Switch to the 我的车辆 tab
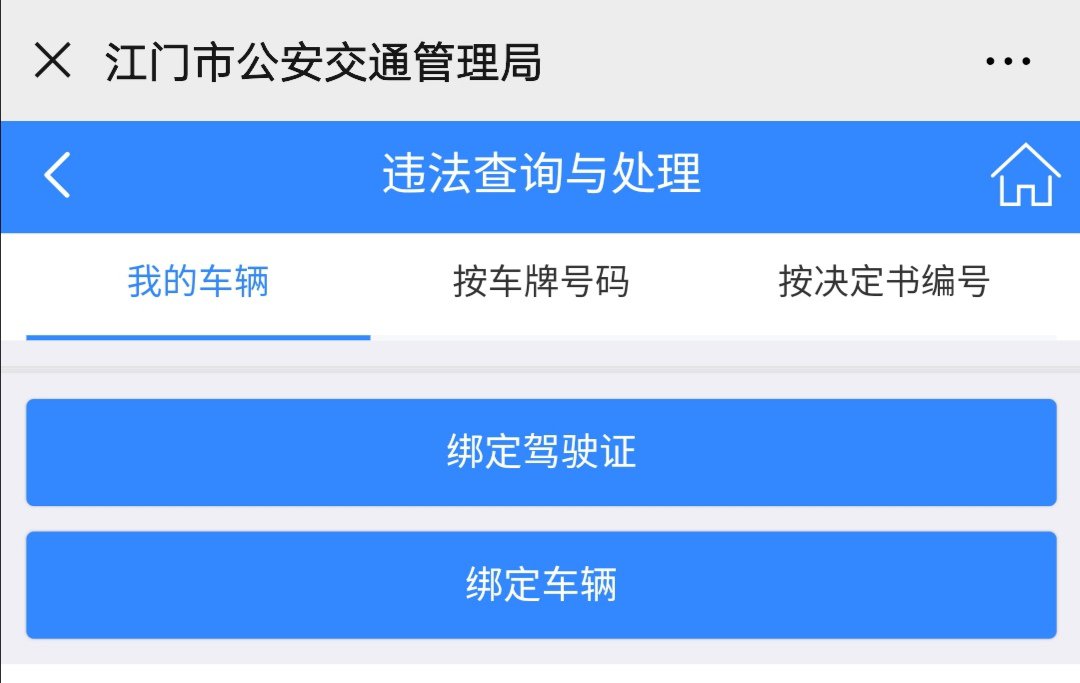Screen dimensions: 1080x683 click(198, 283)
